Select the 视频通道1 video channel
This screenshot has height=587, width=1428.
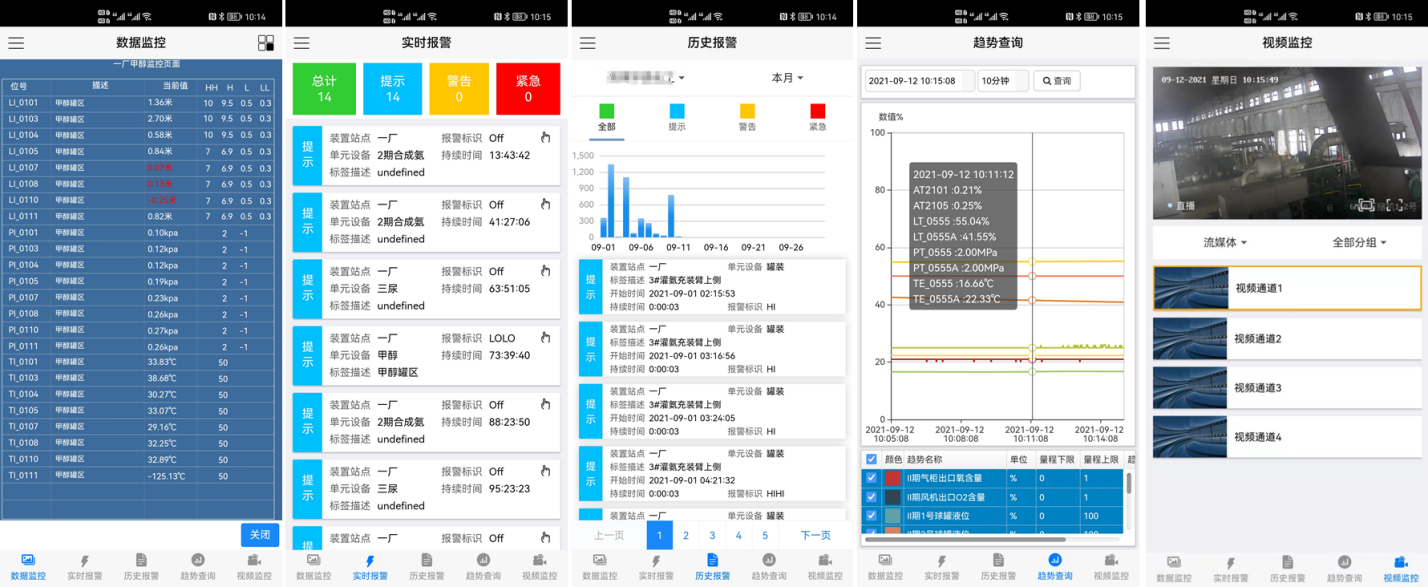pos(1287,288)
